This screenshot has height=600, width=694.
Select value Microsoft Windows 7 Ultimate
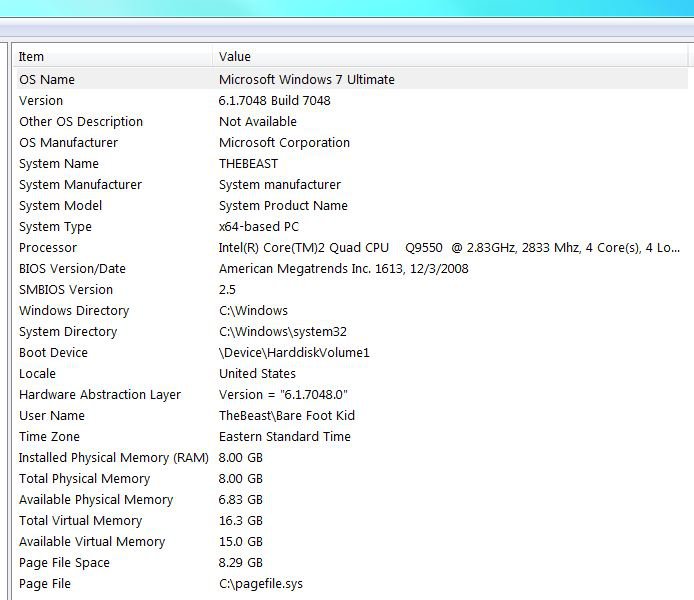tap(307, 80)
